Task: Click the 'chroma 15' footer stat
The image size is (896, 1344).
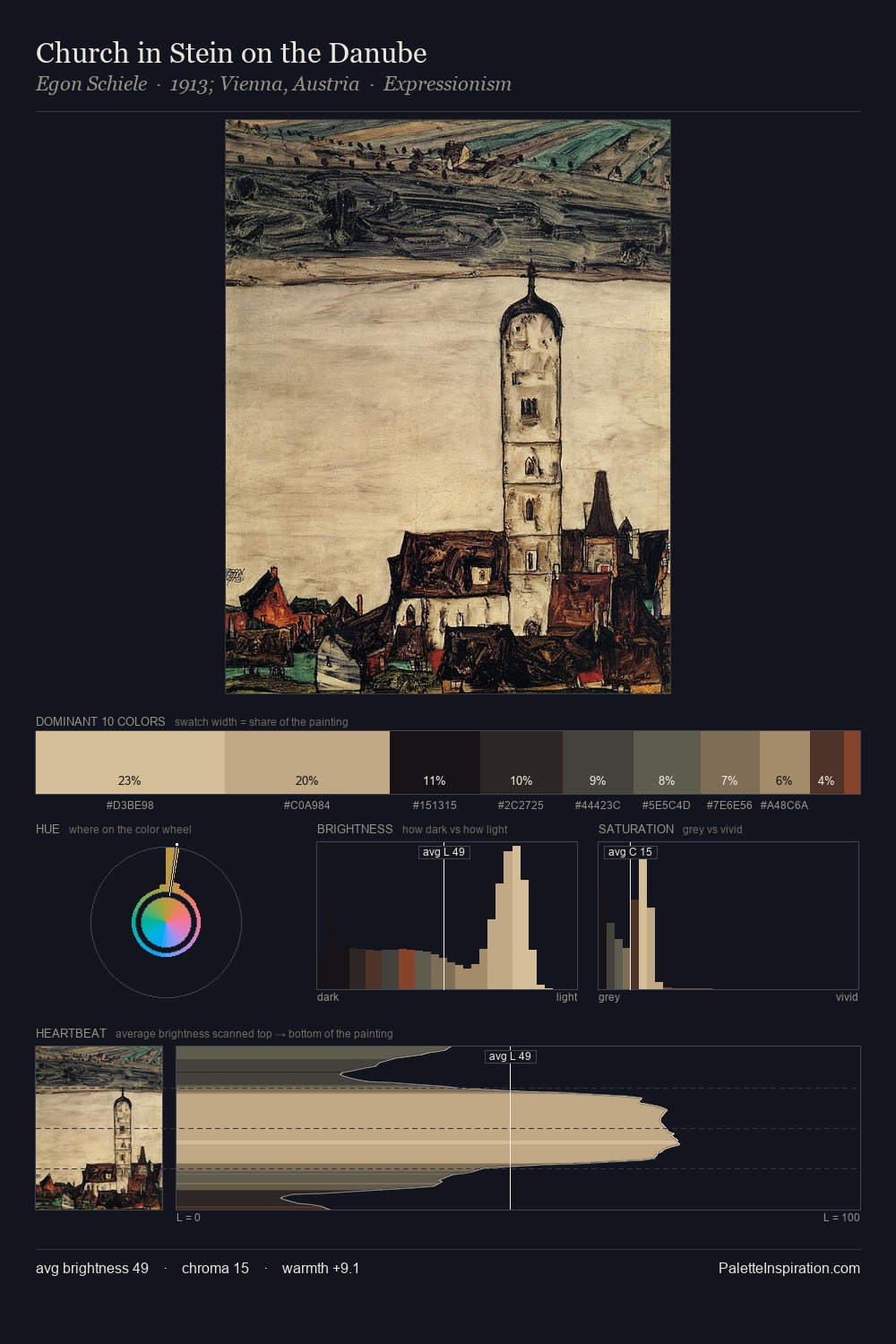Action: [215, 1268]
